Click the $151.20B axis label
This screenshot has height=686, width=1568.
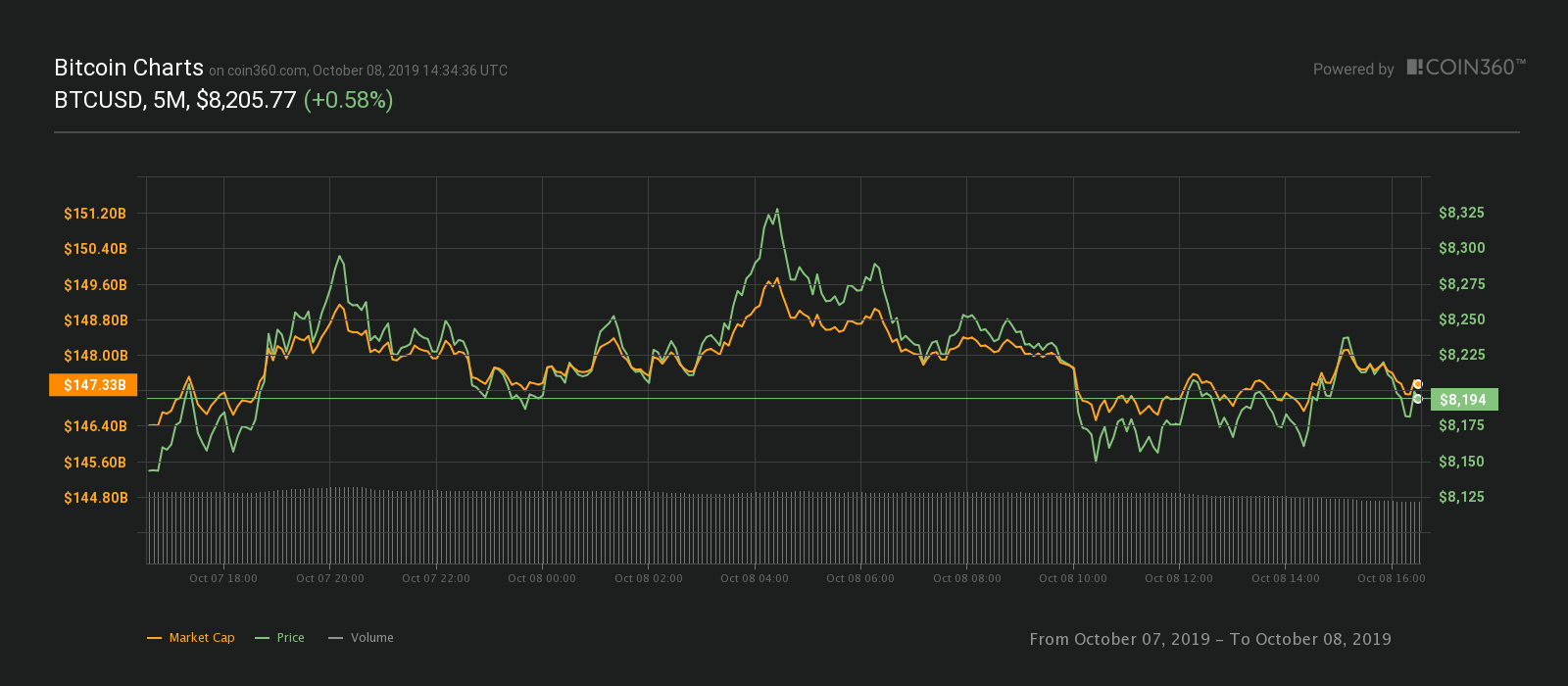coord(95,214)
